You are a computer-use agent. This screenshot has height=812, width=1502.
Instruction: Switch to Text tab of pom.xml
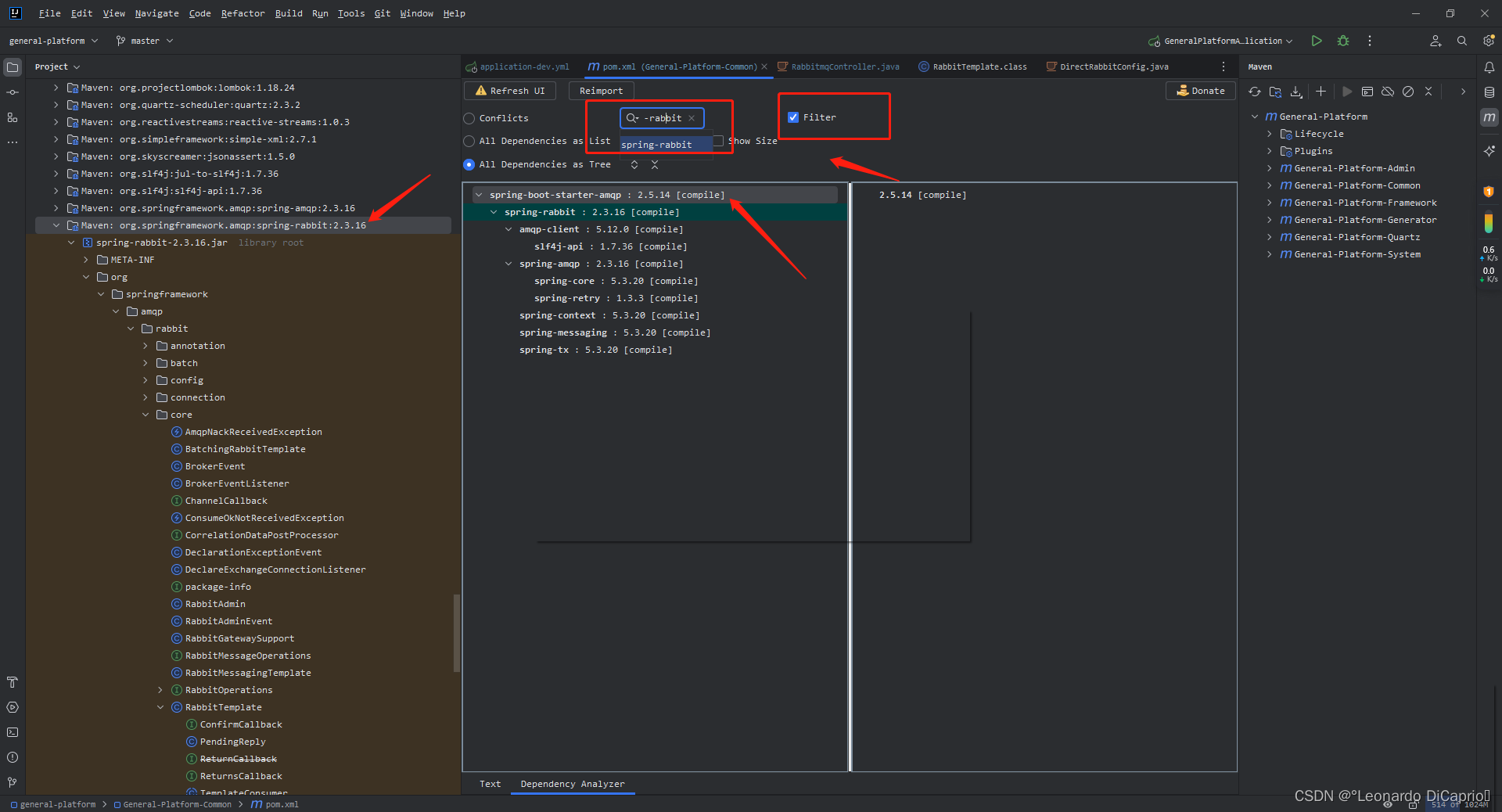[x=490, y=784]
